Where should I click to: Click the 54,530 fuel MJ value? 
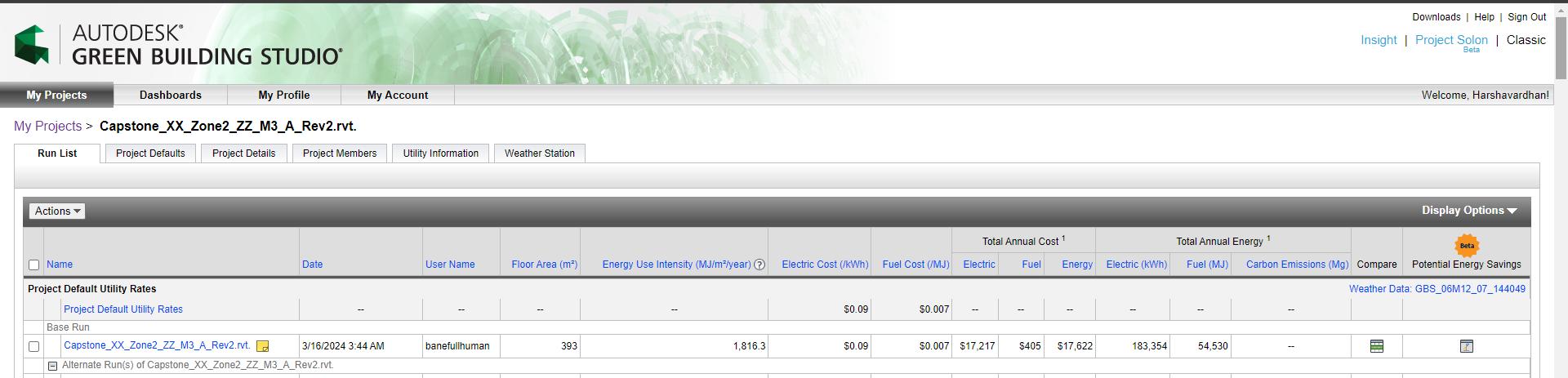click(1213, 346)
